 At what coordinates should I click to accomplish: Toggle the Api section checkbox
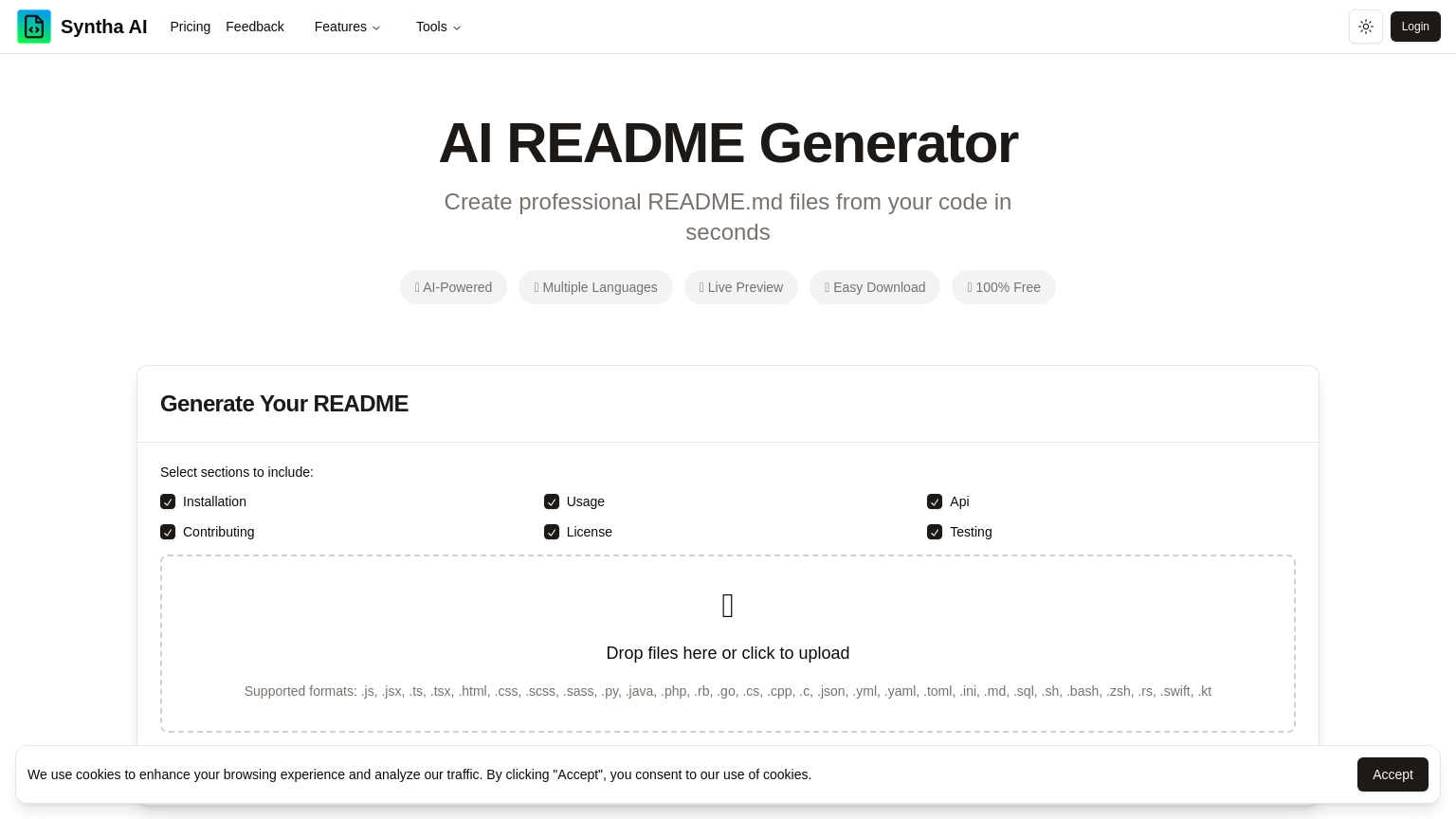[935, 501]
